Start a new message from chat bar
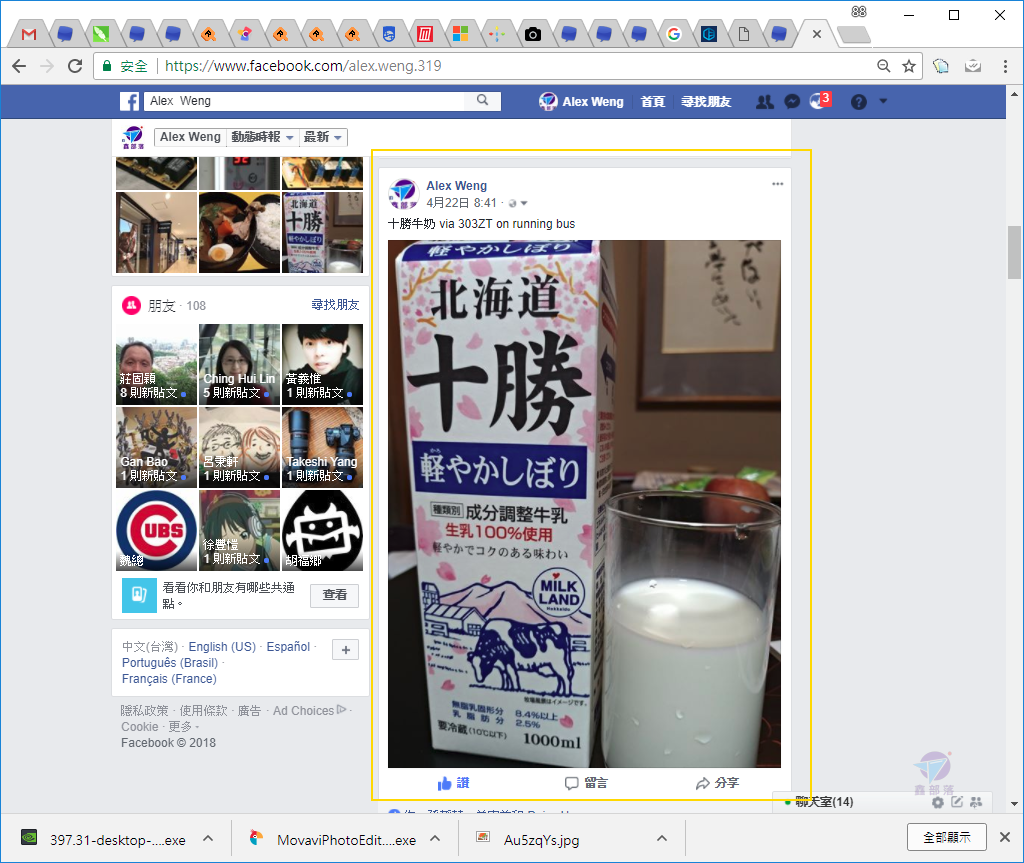Viewport: 1024px width, 863px height. pyautogui.click(x=957, y=802)
